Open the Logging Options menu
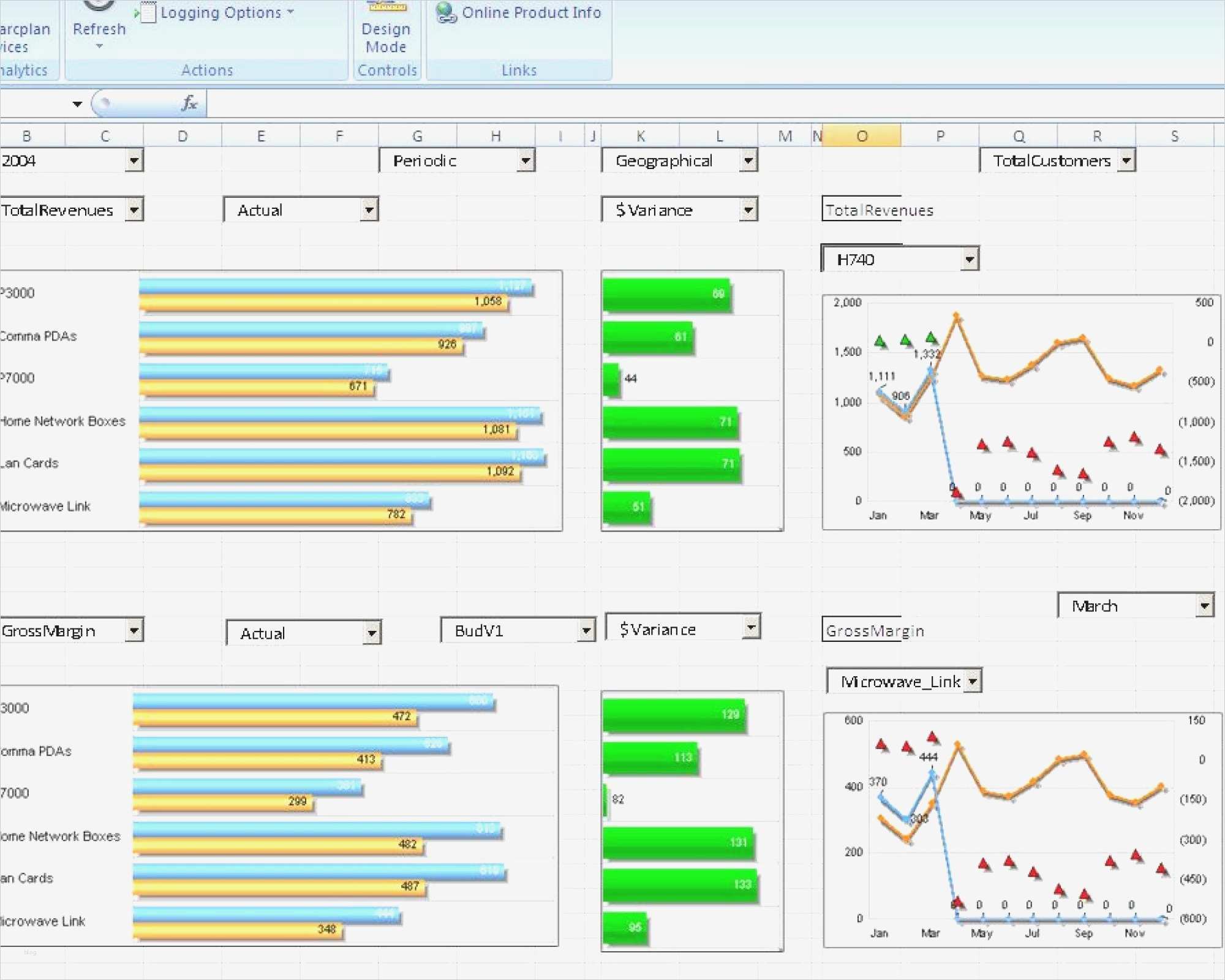Image resolution: width=1225 pixels, height=980 pixels. (221, 12)
